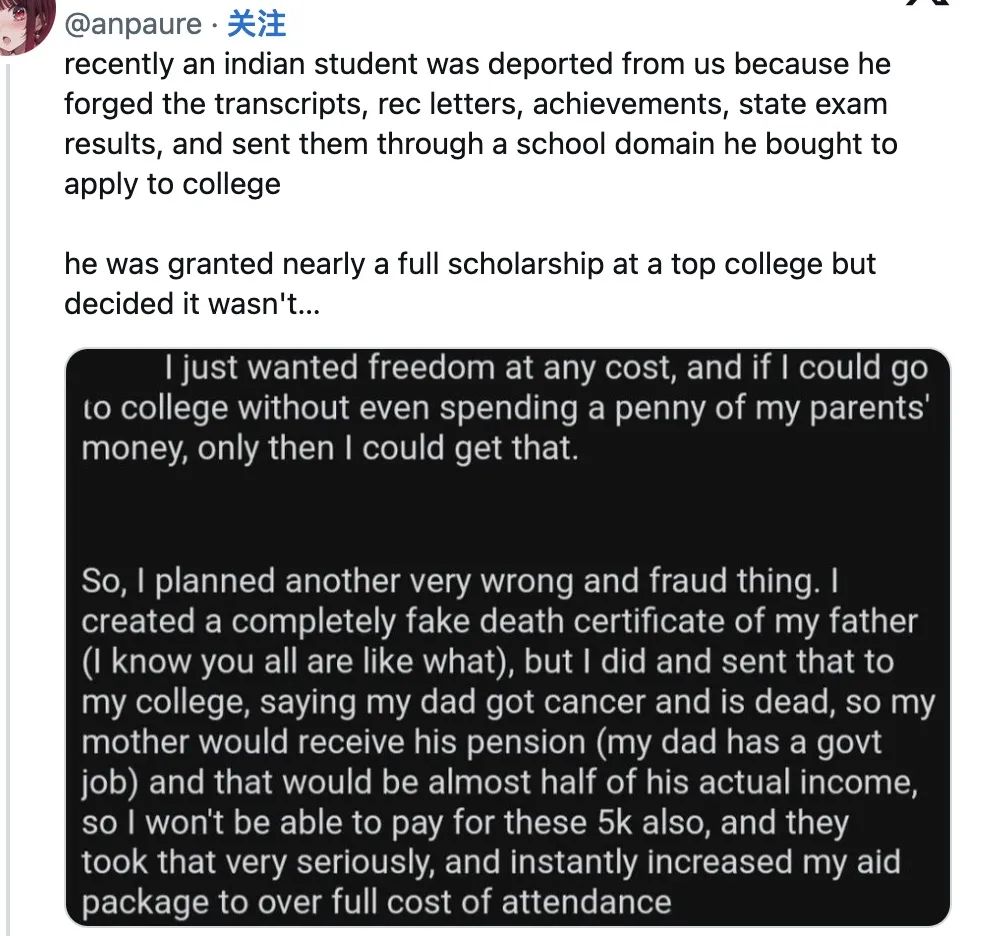Open the anime avatar profile picture
The image size is (982, 936).
point(26,25)
